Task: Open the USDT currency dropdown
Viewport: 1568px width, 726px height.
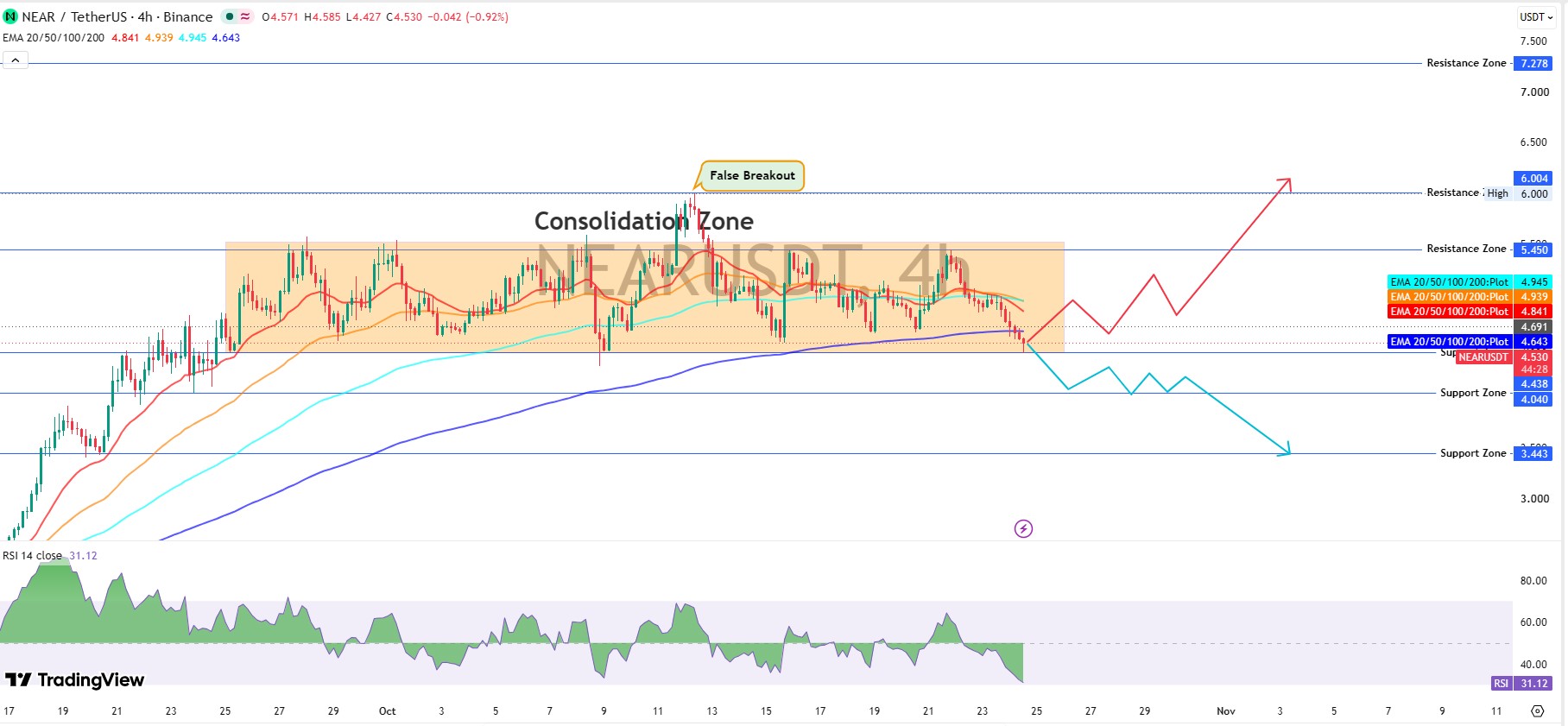Action: [x=1537, y=16]
